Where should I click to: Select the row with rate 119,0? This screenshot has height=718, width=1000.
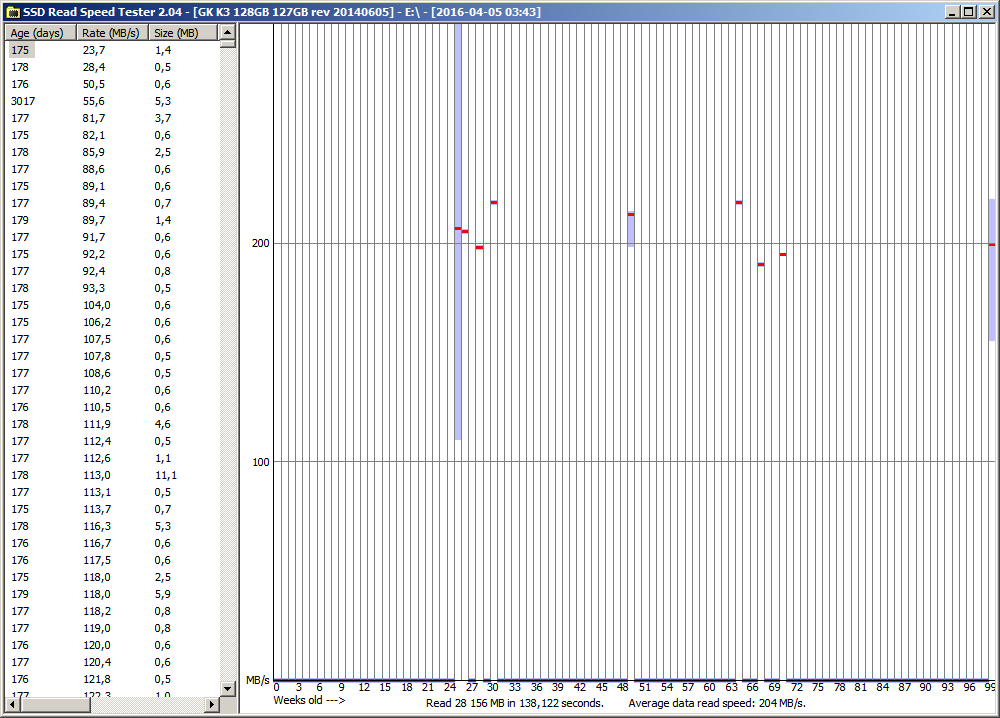[112, 628]
